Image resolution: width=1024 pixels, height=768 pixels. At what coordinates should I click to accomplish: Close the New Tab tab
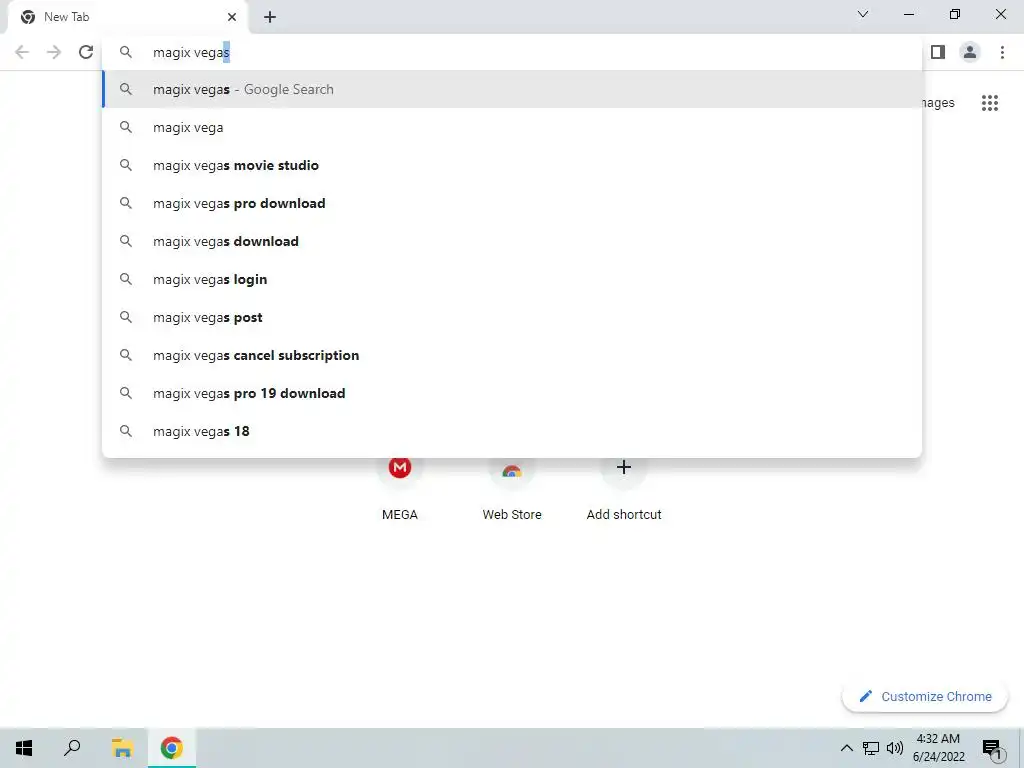pos(232,17)
